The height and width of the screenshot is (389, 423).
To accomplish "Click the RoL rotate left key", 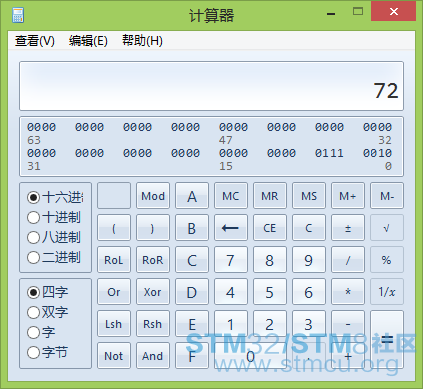I will click(114, 260).
